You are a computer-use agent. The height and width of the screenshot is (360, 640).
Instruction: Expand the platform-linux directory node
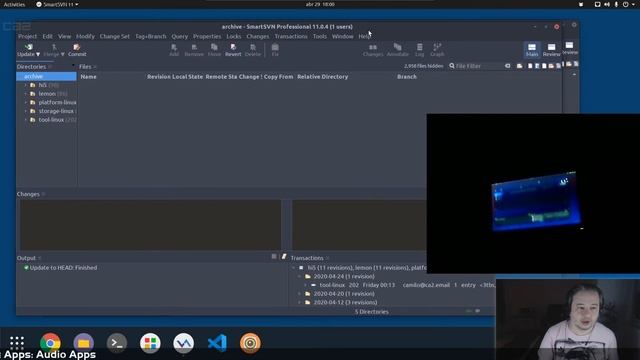[25, 102]
